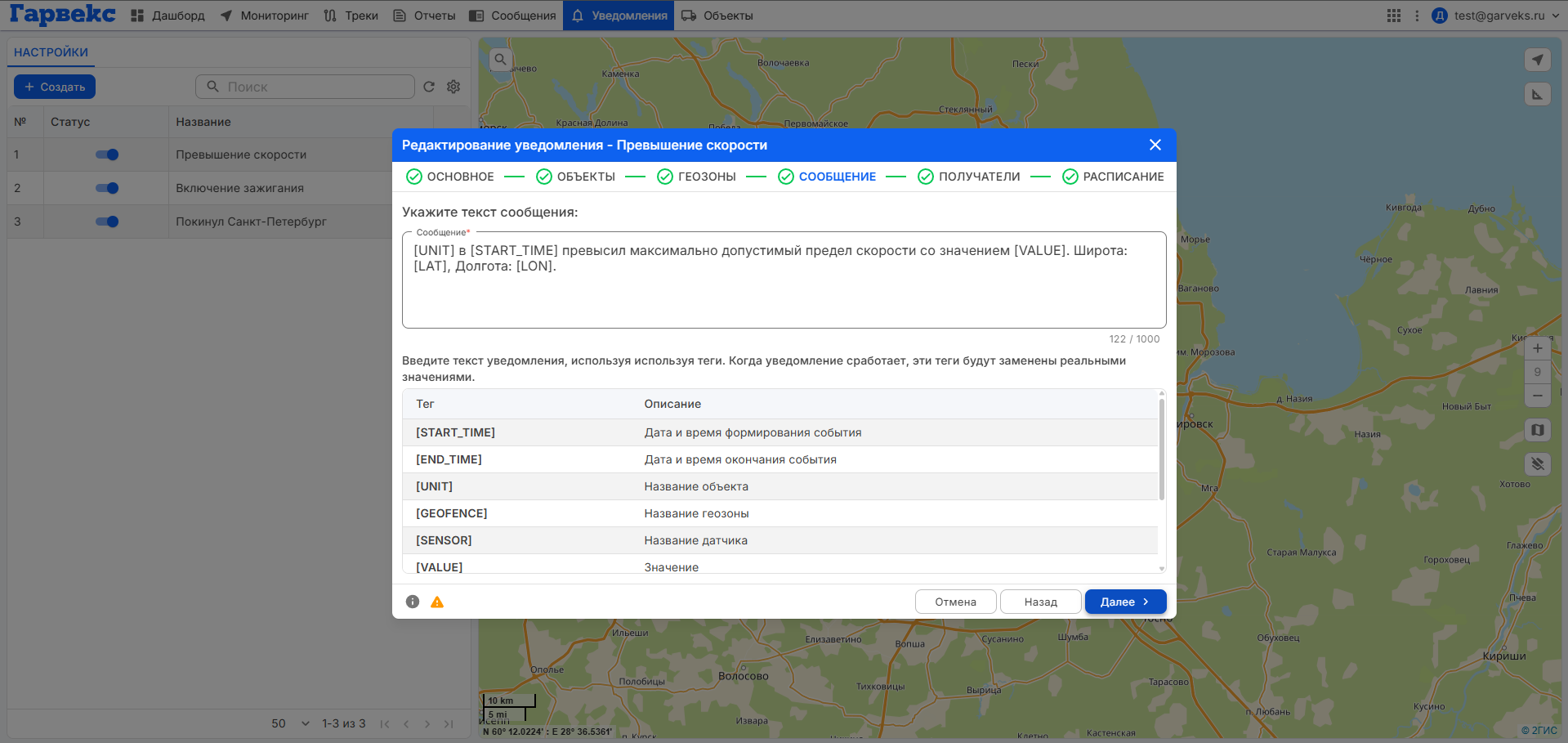The image size is (1568, 743).
Task: Open the info icon in dialog footer
Action: click(413, 602)
